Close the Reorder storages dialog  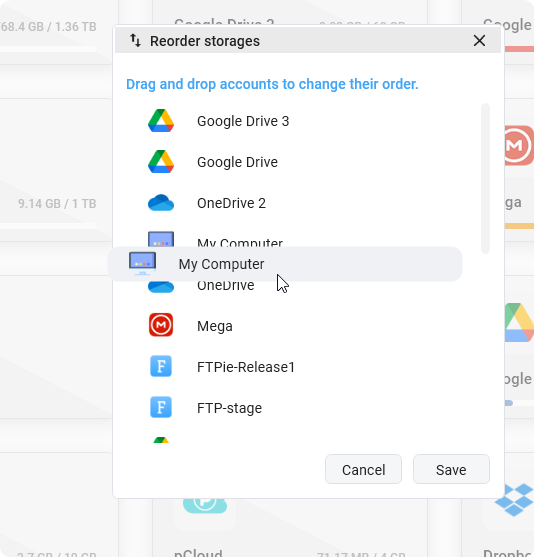tap(479, 40)
